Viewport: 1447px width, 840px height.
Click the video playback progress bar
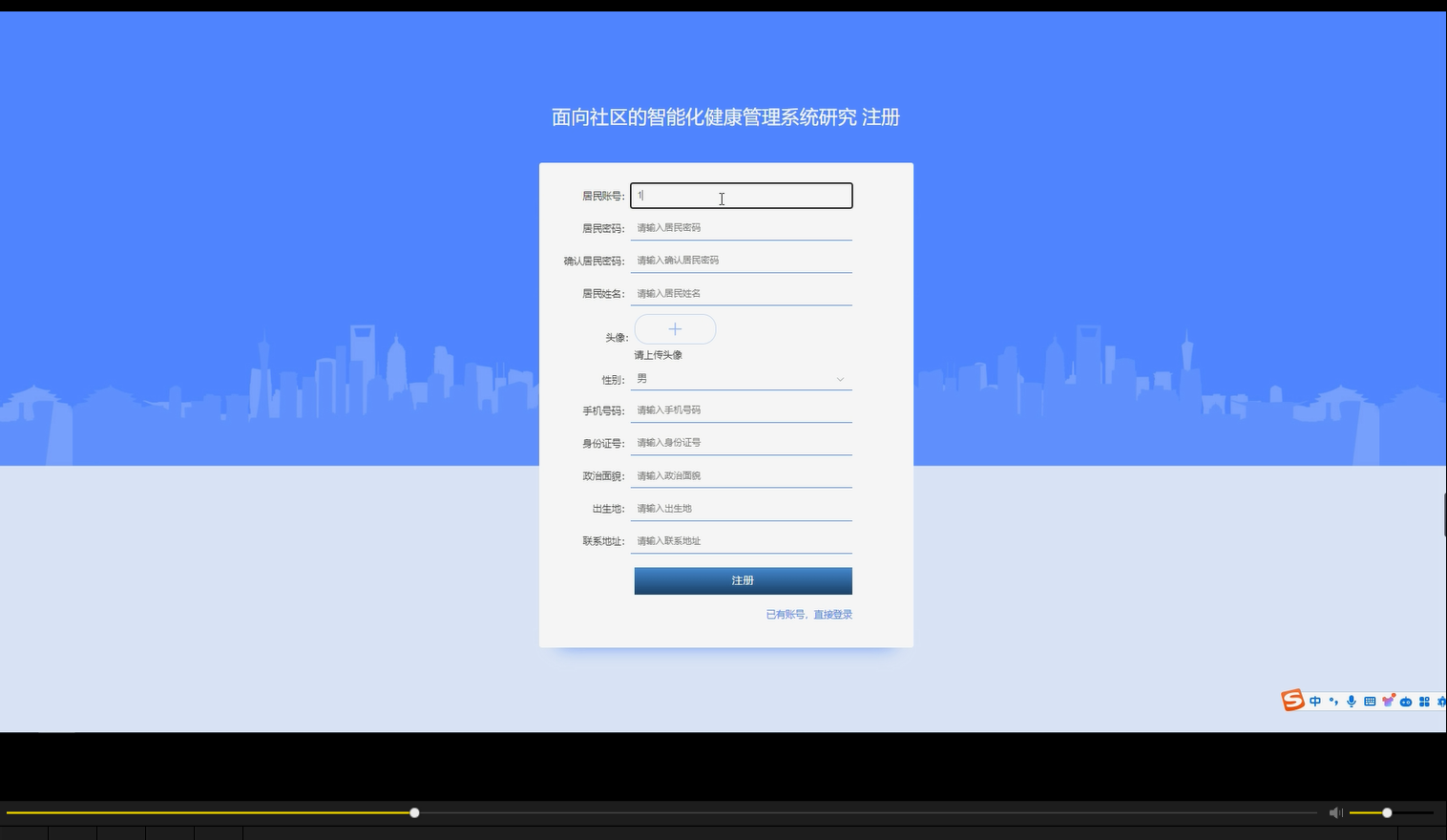point(661,812)
